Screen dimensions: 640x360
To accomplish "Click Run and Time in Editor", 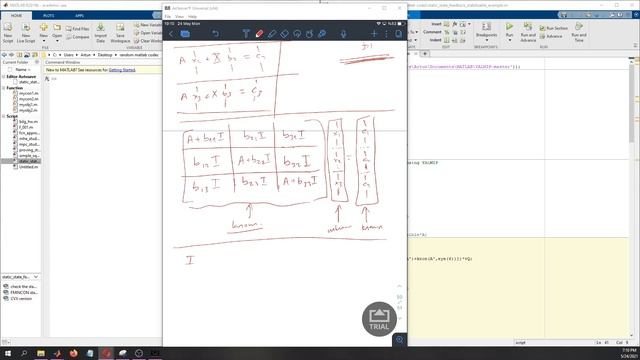I will tap(579, 33).
